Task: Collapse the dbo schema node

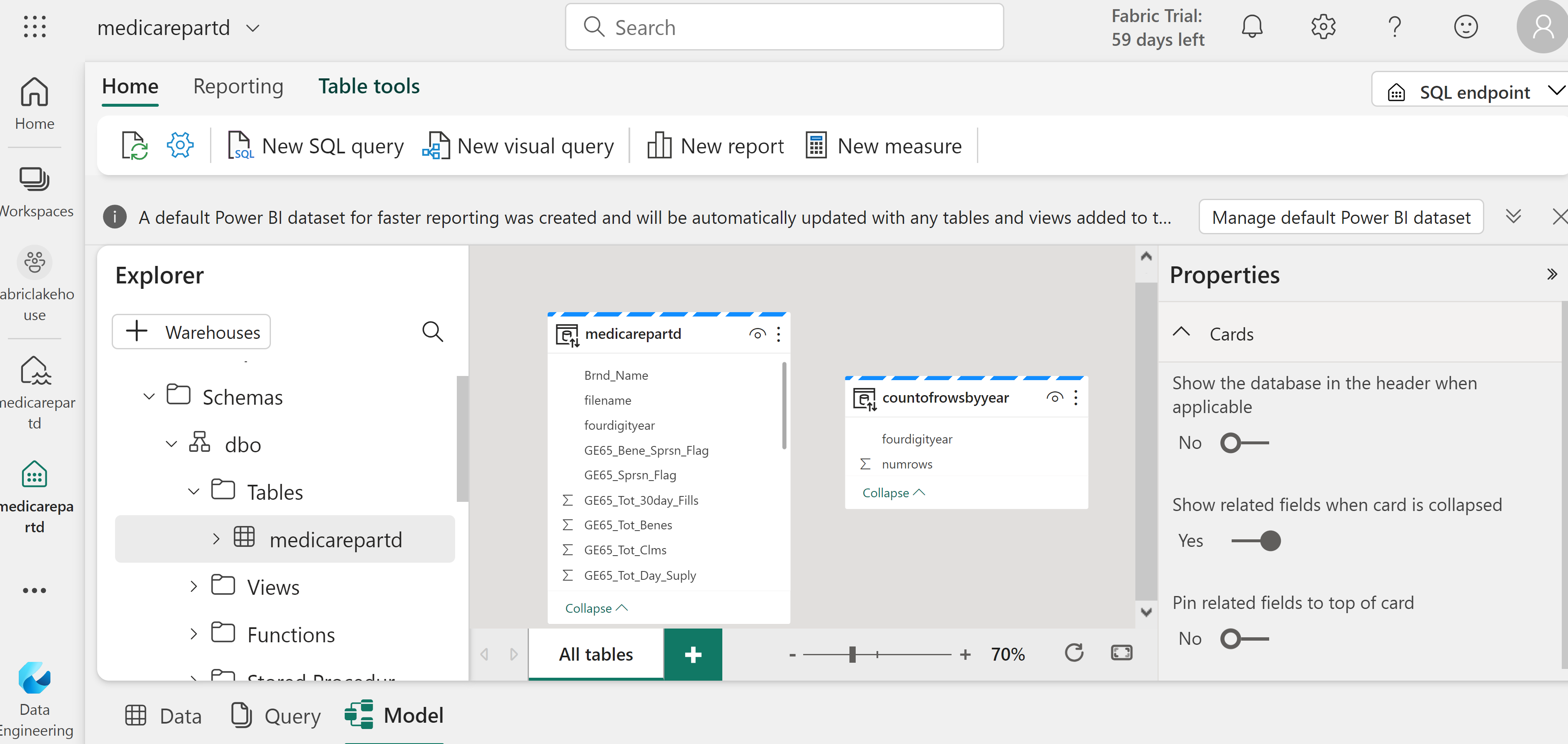Action: [x=172, y=444]
